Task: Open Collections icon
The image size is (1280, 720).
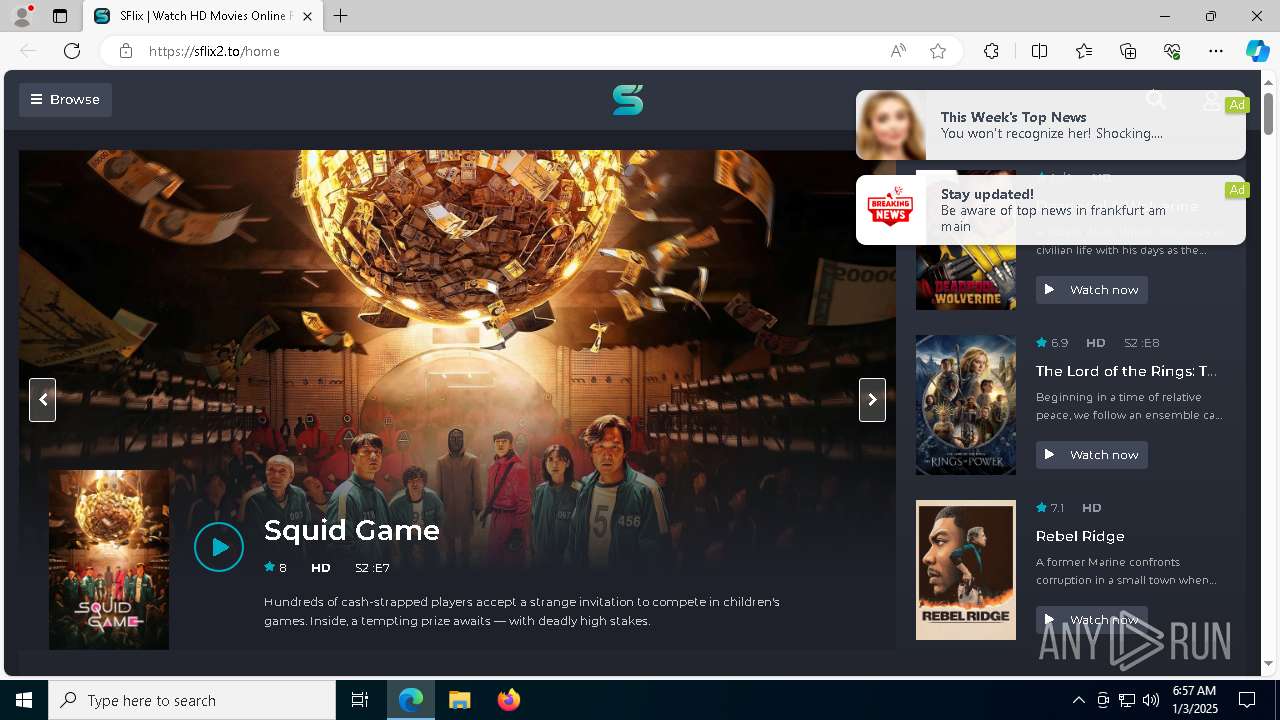Action: tap(1128, 51)
